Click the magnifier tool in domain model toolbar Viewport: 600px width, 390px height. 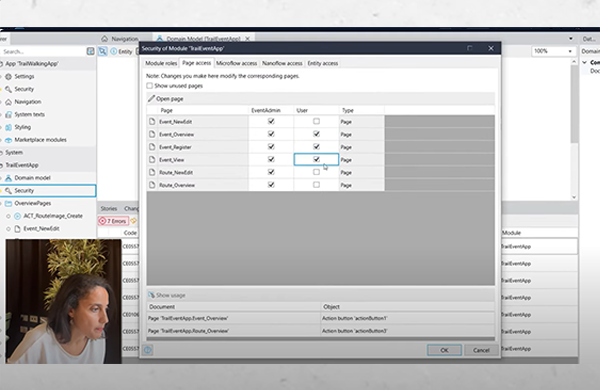click(103, 51)
